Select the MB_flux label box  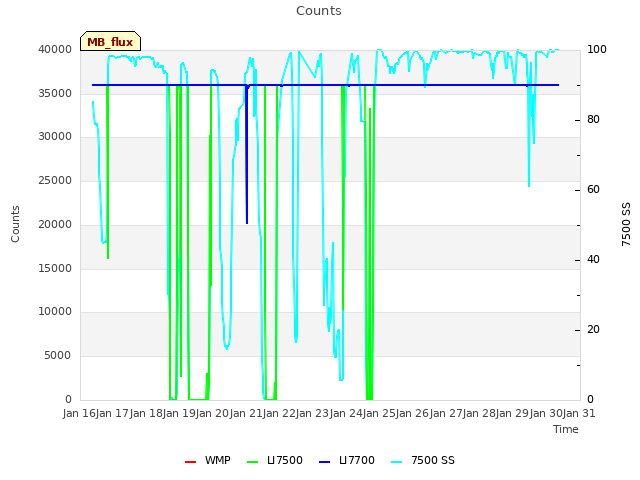tap(111, 41)
